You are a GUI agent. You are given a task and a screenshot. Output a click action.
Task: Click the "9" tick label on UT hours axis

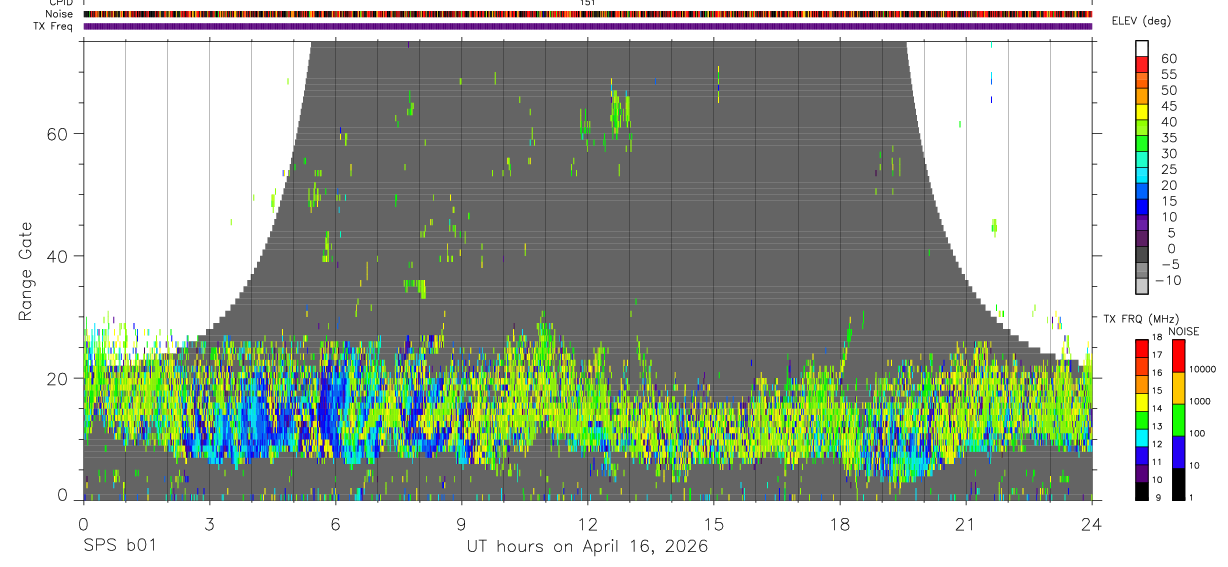tap(461, 523)
